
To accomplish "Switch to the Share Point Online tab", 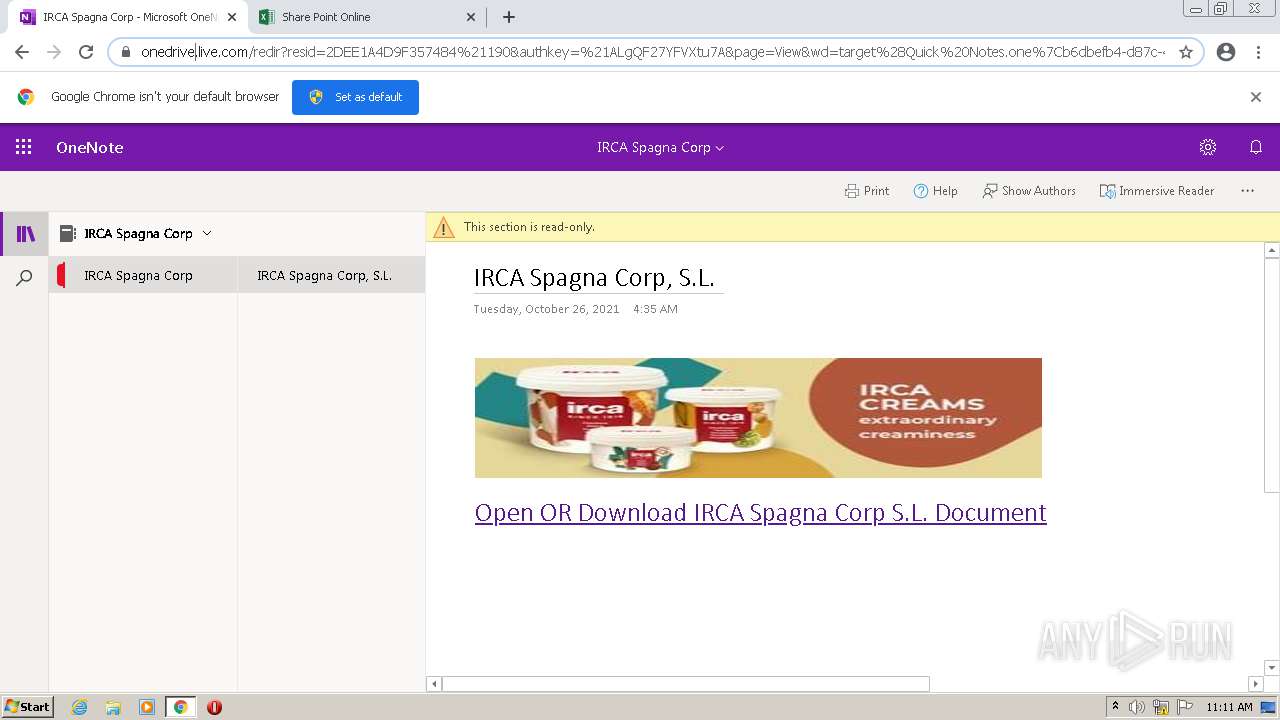I will pos(365,17).
